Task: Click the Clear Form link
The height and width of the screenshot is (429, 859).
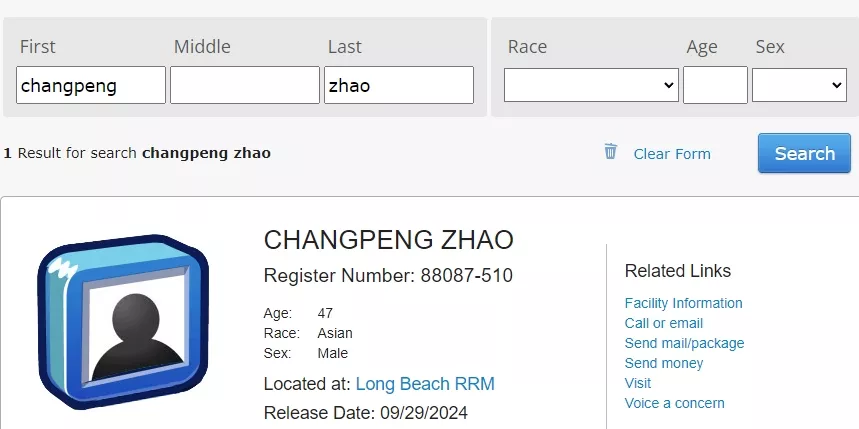Action: click(x=672, y=154)
